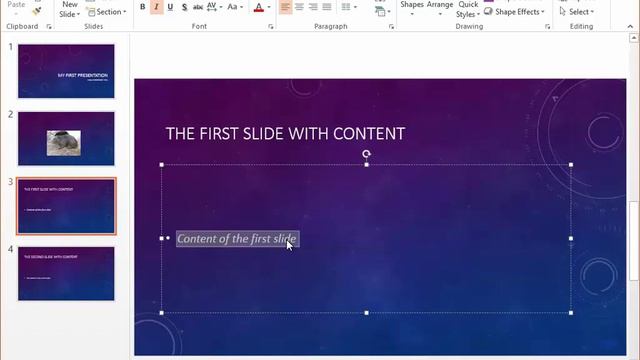Click Format Painter brush icon

coord(37,11)
